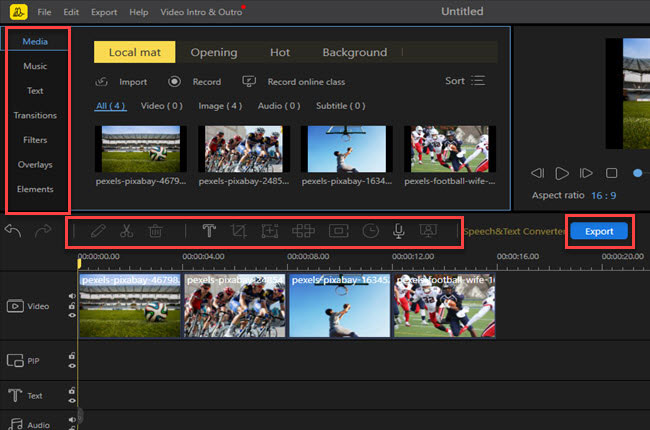
Task: Click the scissors split tool
Action: pyautogui.click(x=126, y=231)
